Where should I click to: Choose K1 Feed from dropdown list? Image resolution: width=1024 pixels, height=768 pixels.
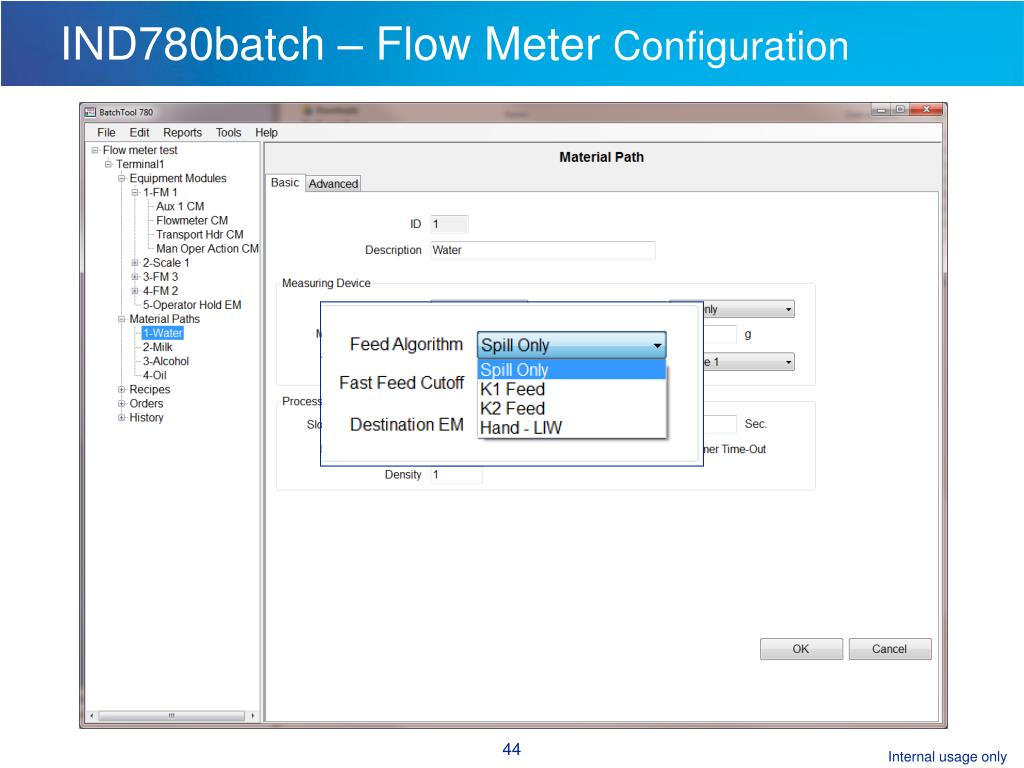click(x=571, y=389)
